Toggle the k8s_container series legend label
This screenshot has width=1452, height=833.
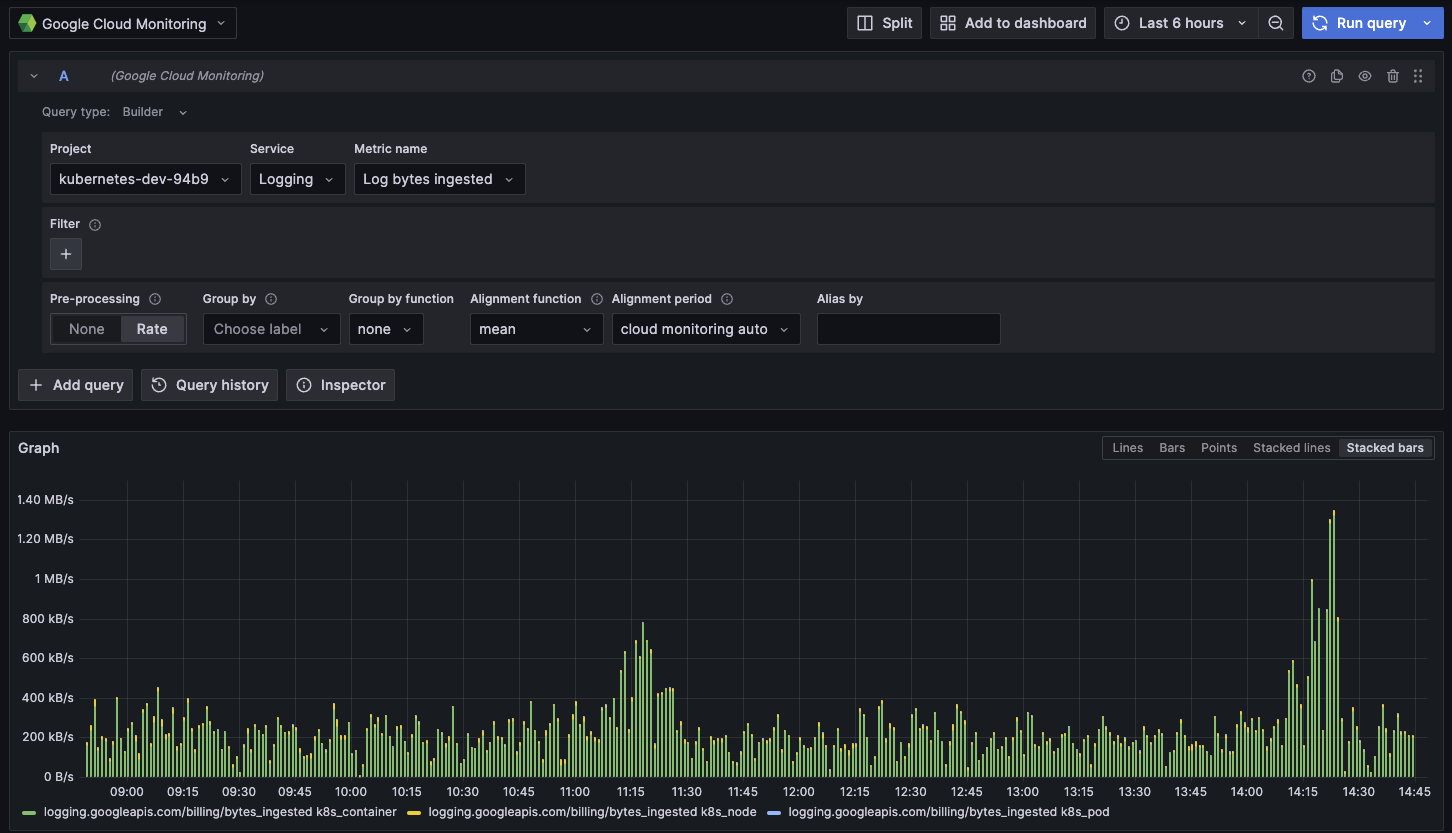220,812
